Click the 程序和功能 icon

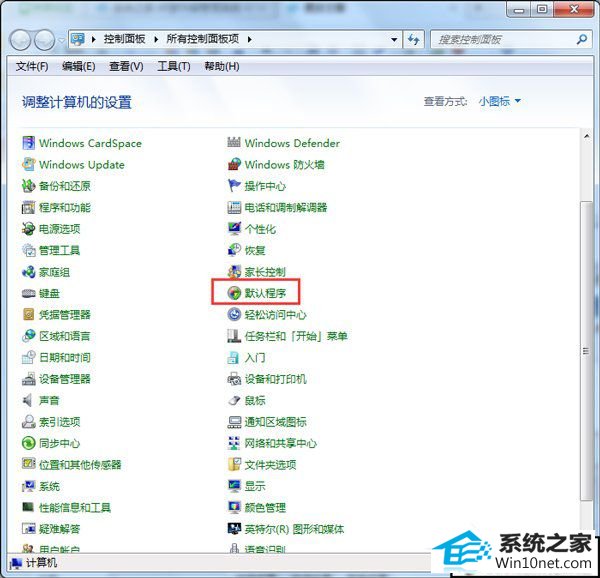[x=29, y=207]
